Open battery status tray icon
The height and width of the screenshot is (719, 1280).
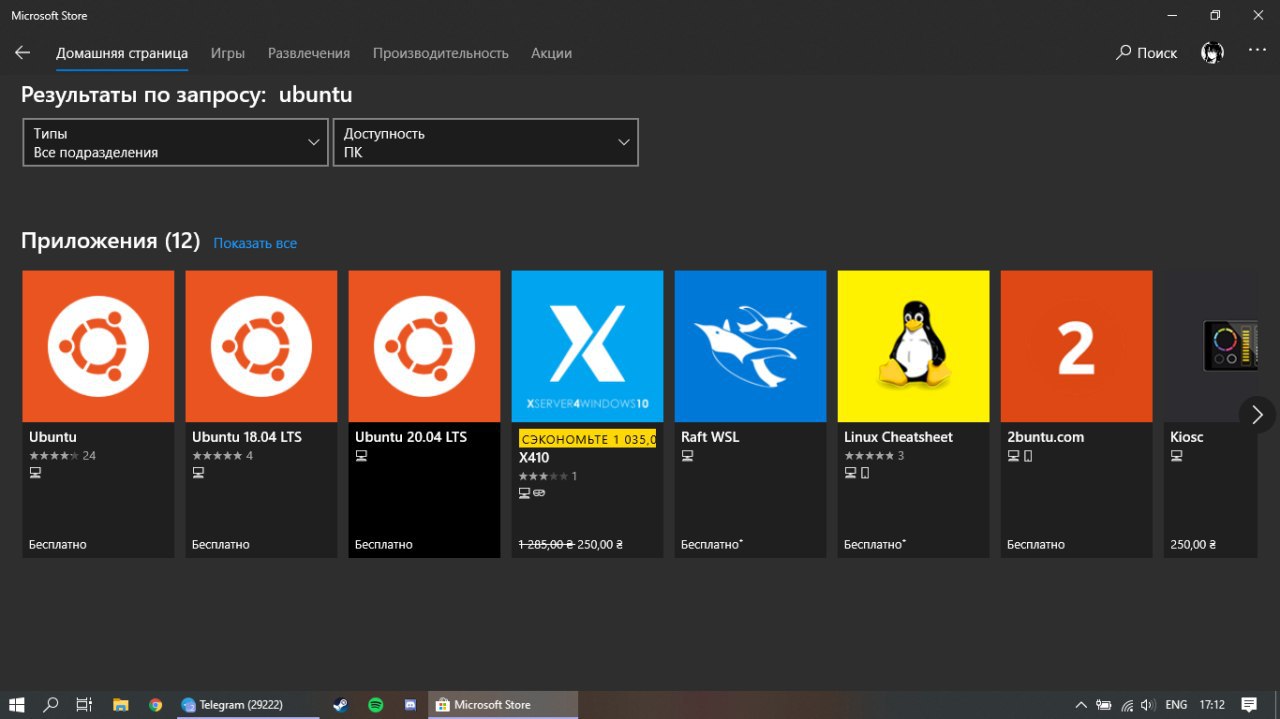click(x=1104, y=705)
